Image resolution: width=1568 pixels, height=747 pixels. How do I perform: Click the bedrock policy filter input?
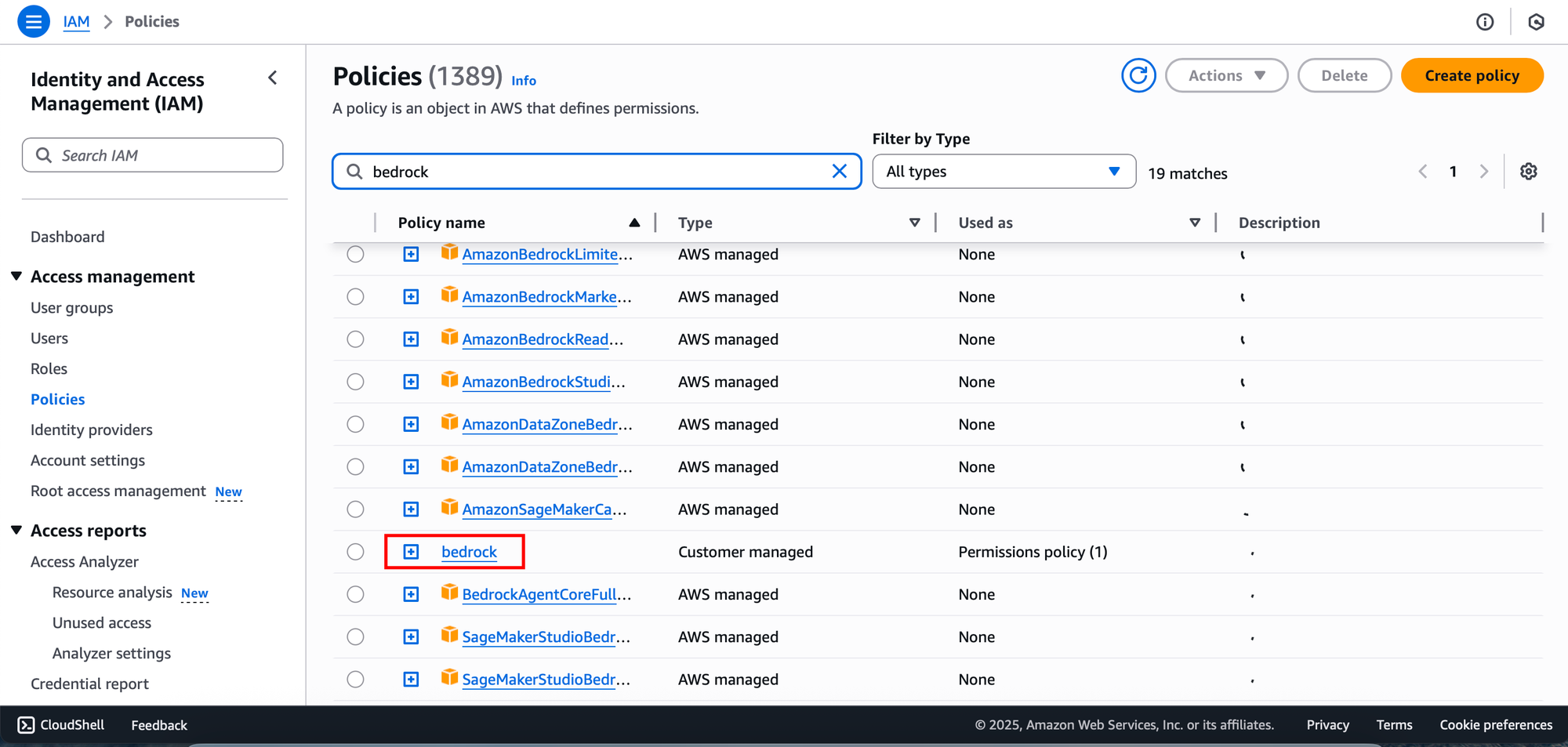[x=597, y=171]
